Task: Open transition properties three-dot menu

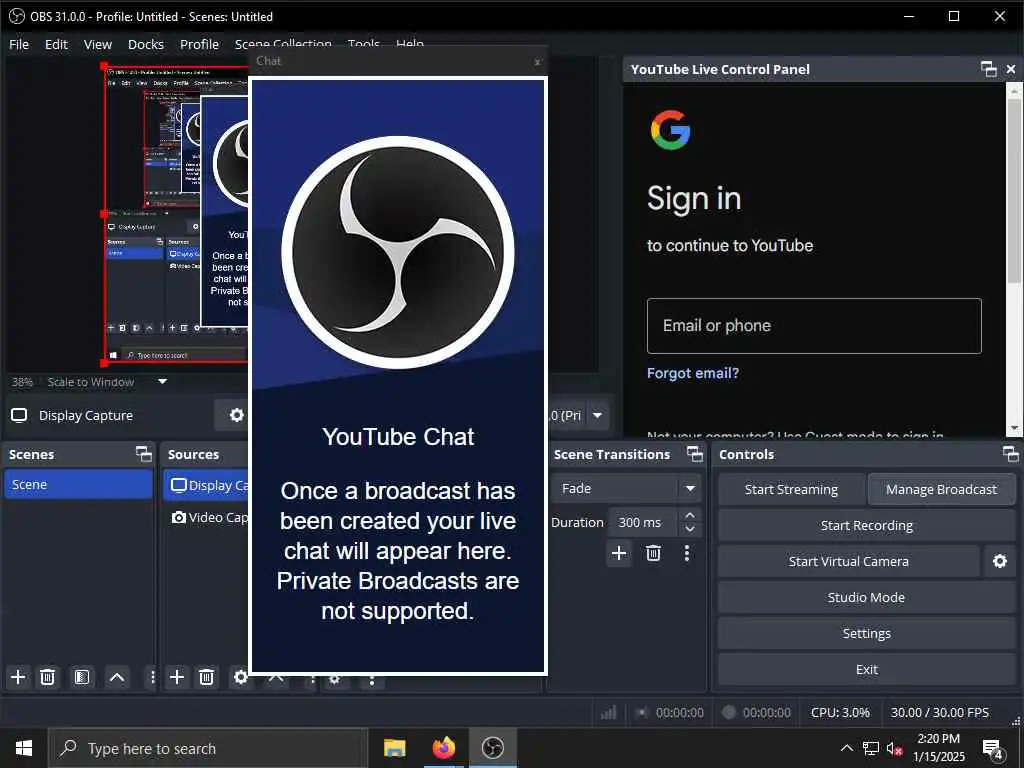Action: tap(686, 554)
